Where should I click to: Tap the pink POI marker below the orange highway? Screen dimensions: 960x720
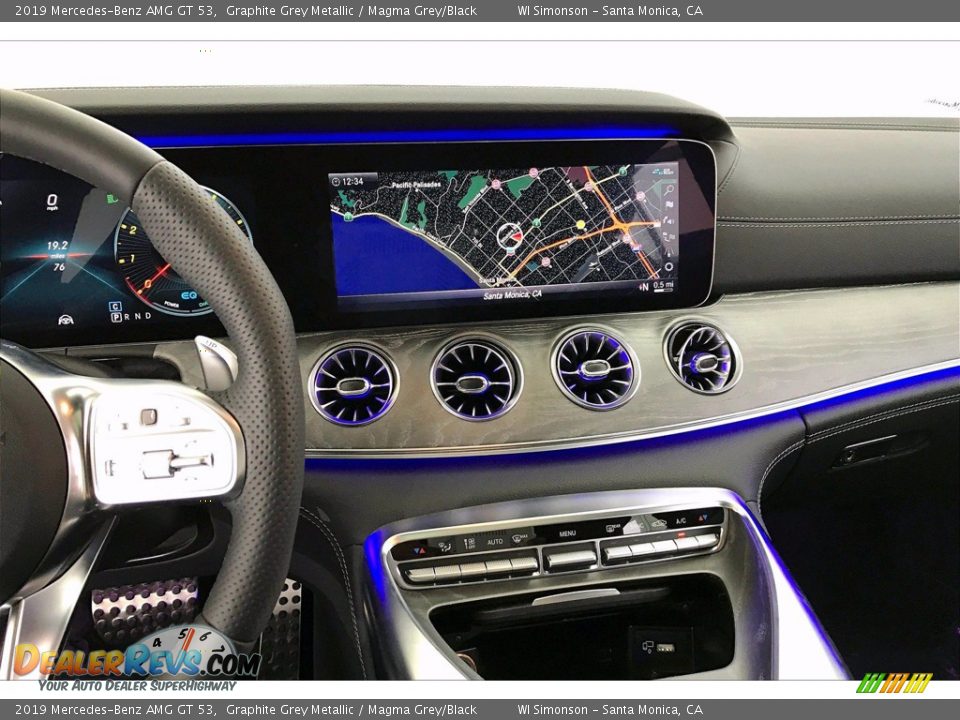[546, 261]
